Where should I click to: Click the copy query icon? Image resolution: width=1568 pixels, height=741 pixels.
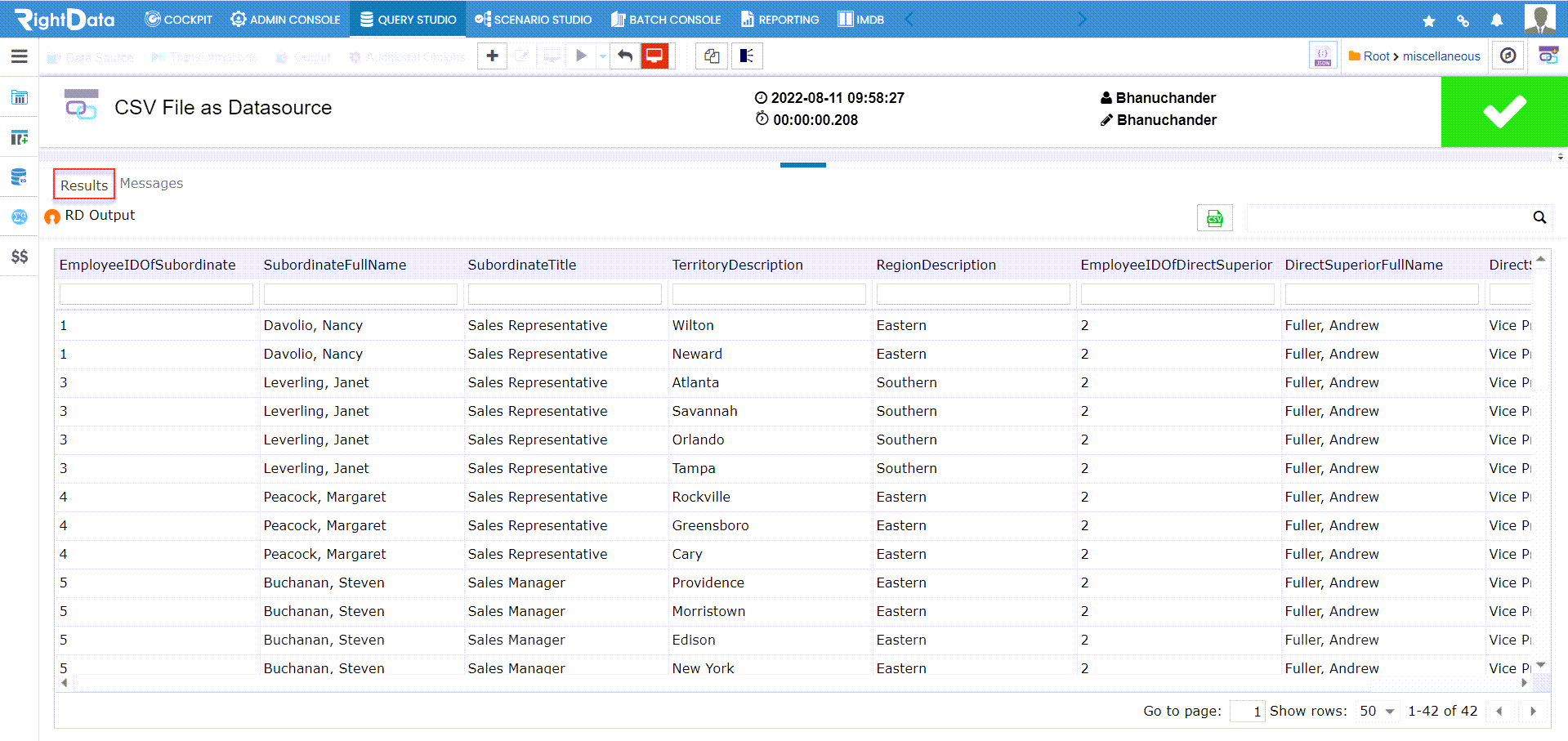[711, 56]
